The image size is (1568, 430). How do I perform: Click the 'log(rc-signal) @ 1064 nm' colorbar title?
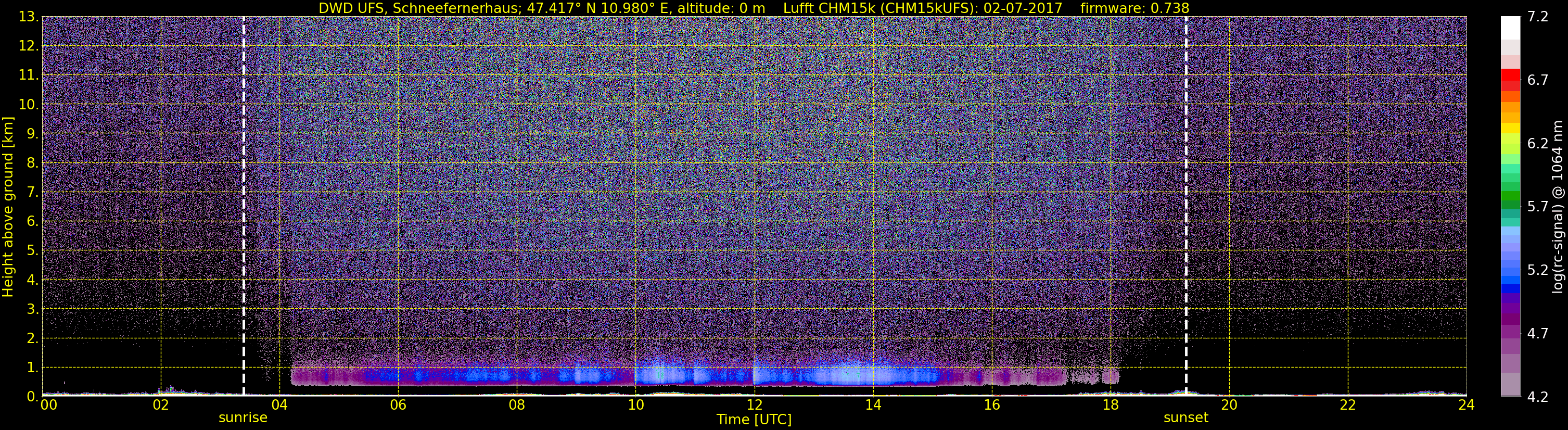point(1558,207)
